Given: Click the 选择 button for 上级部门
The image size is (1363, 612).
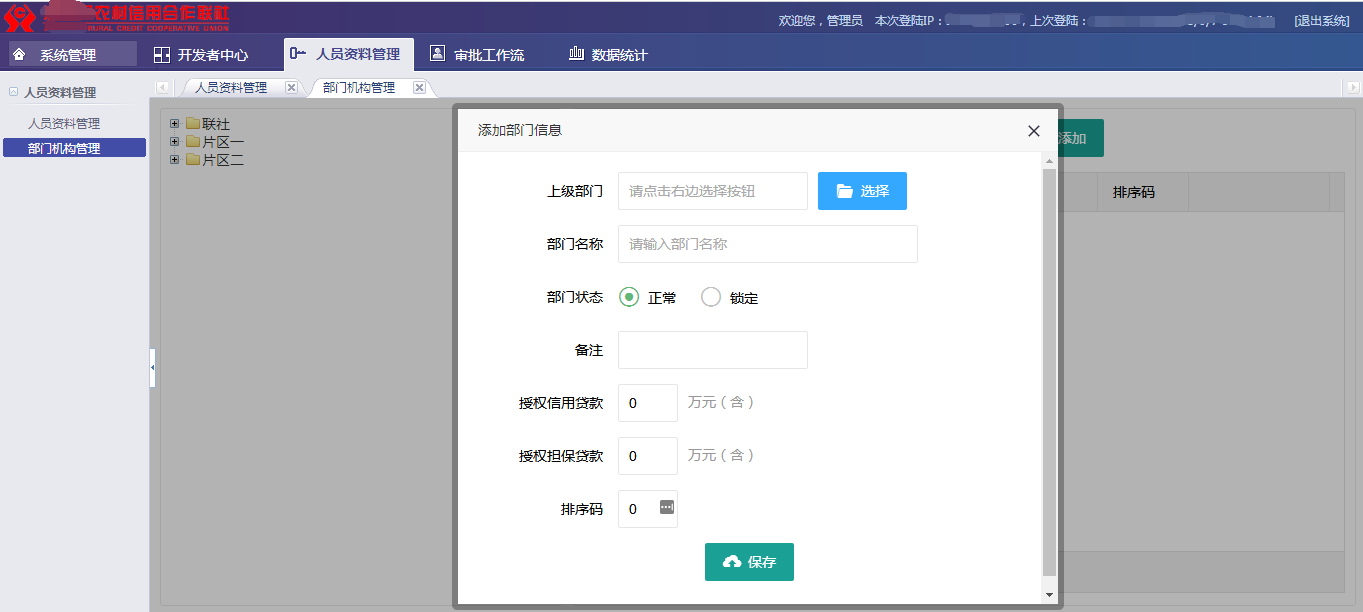Looking at the screenshot, I should [862, 191].
